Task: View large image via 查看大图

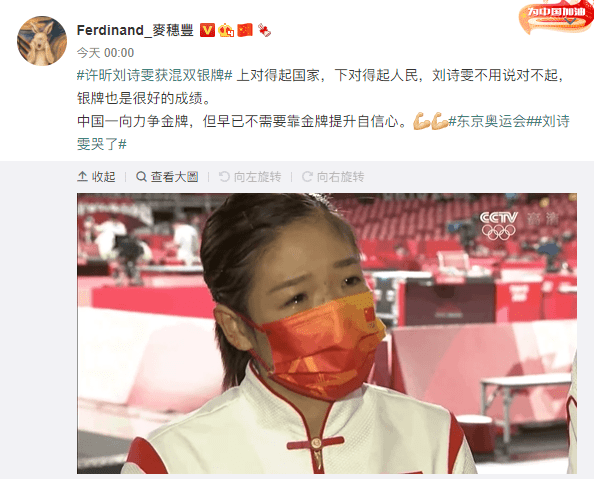Action: click(167, 177)
